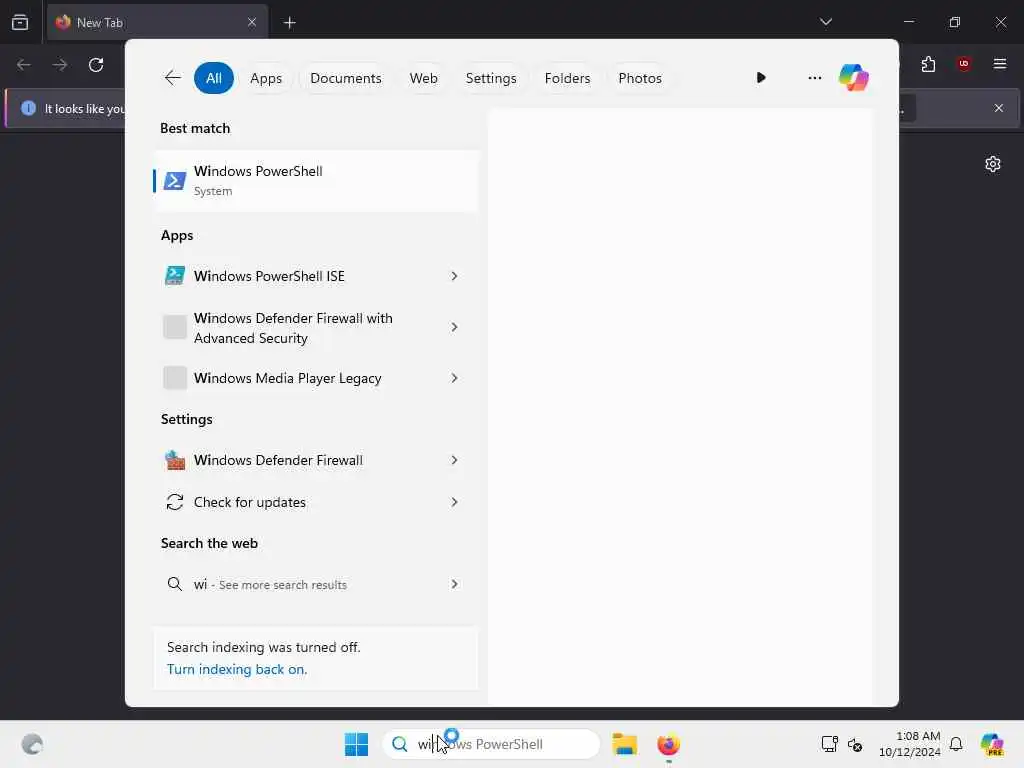The image size is (1024, 768).
Task: Open the Firefox hamburger application menu
Action: [x=1000, y=64]
